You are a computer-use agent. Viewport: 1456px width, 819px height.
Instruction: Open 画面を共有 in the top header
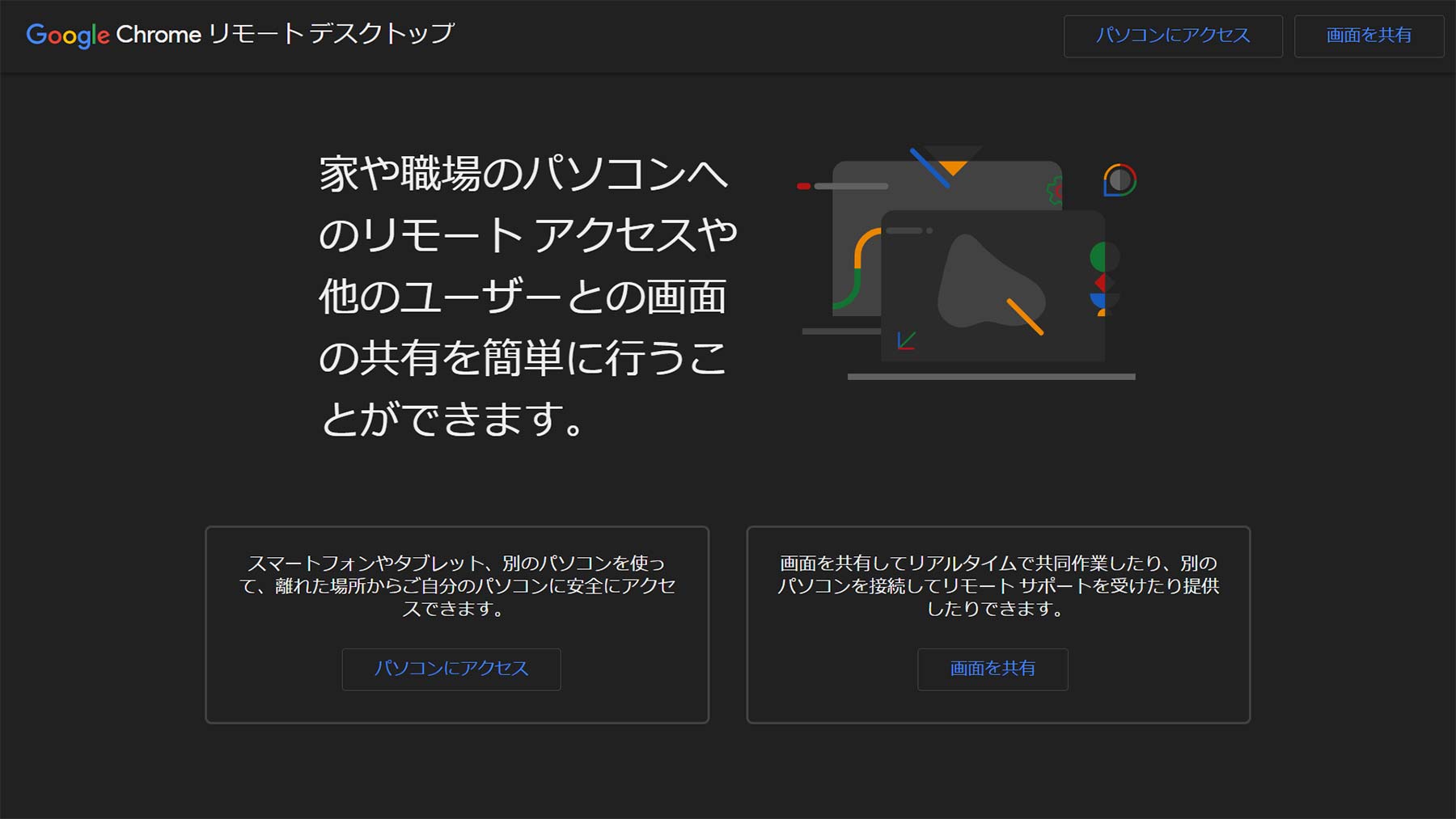(1369, 36)
